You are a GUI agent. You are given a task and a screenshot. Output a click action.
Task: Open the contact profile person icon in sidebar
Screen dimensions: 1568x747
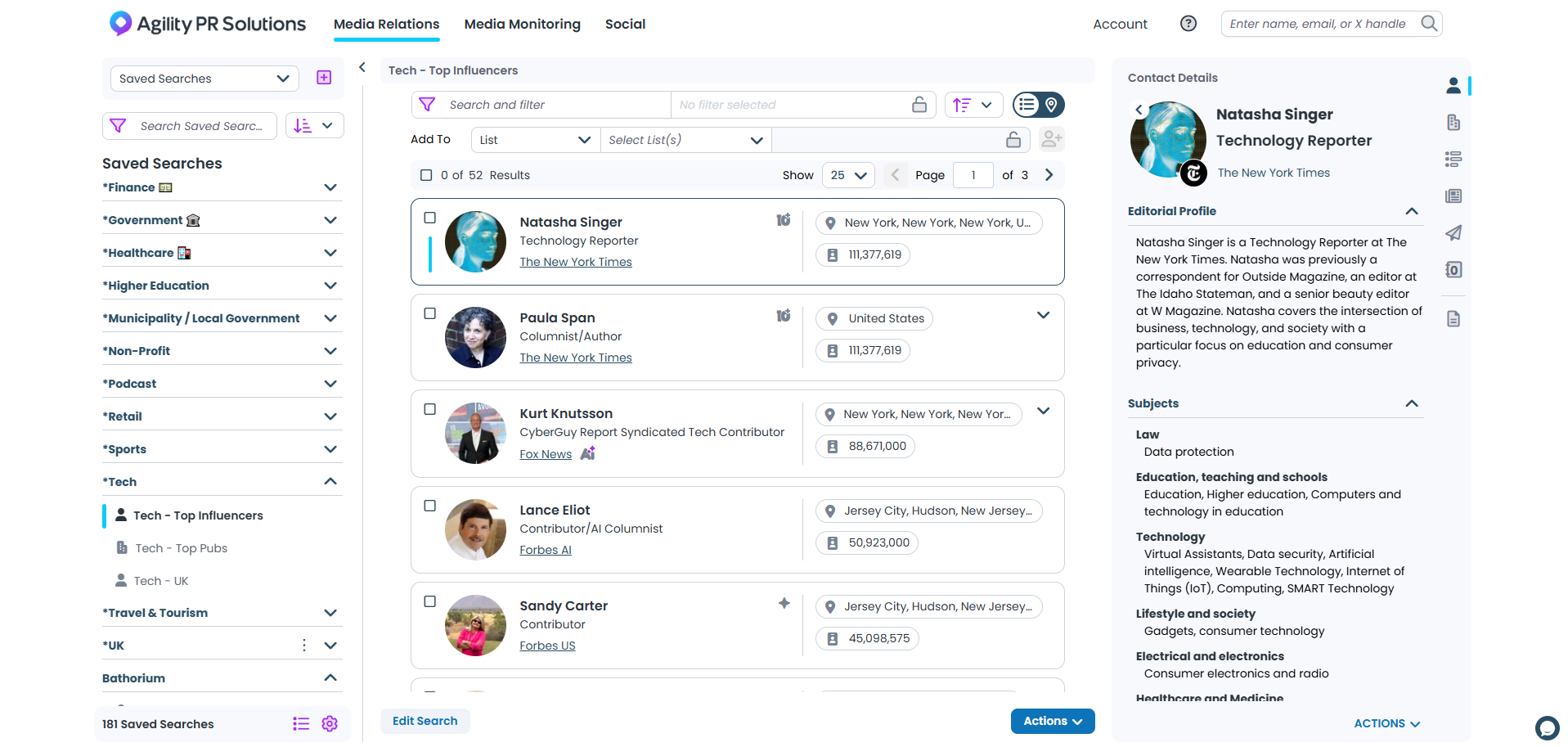(1453, 85)
